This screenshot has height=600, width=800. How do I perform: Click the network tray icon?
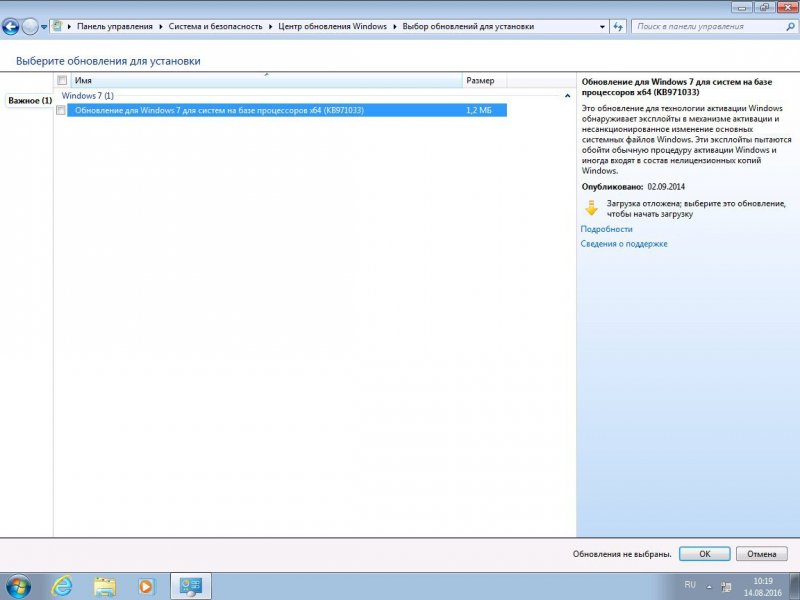[x=727, y=587]
